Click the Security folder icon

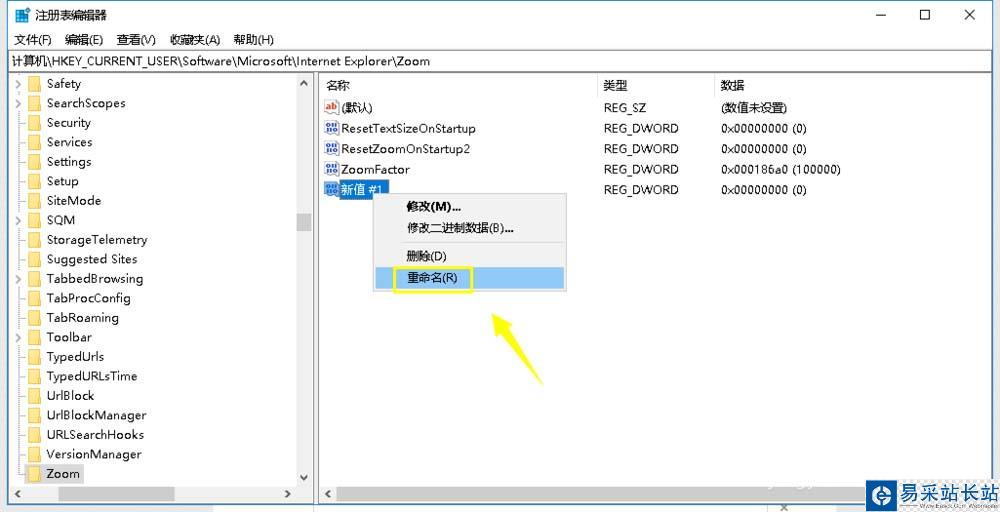point(34,122)
